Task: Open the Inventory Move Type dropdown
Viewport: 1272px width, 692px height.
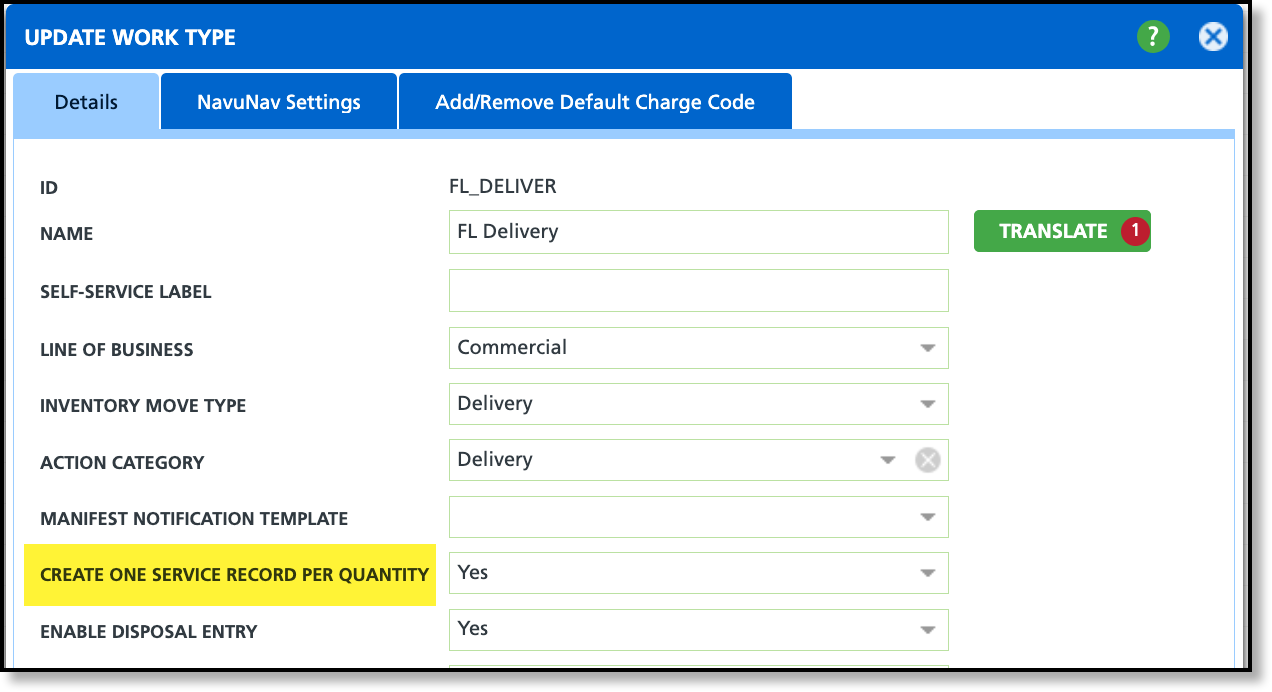Action: (x=927, y=404)
